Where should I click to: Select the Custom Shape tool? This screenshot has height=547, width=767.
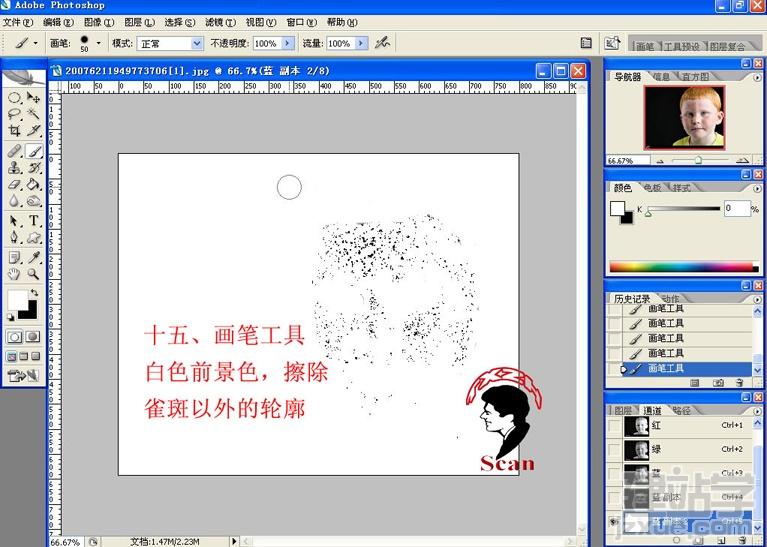pyautogui.click(x=33, y=238)
